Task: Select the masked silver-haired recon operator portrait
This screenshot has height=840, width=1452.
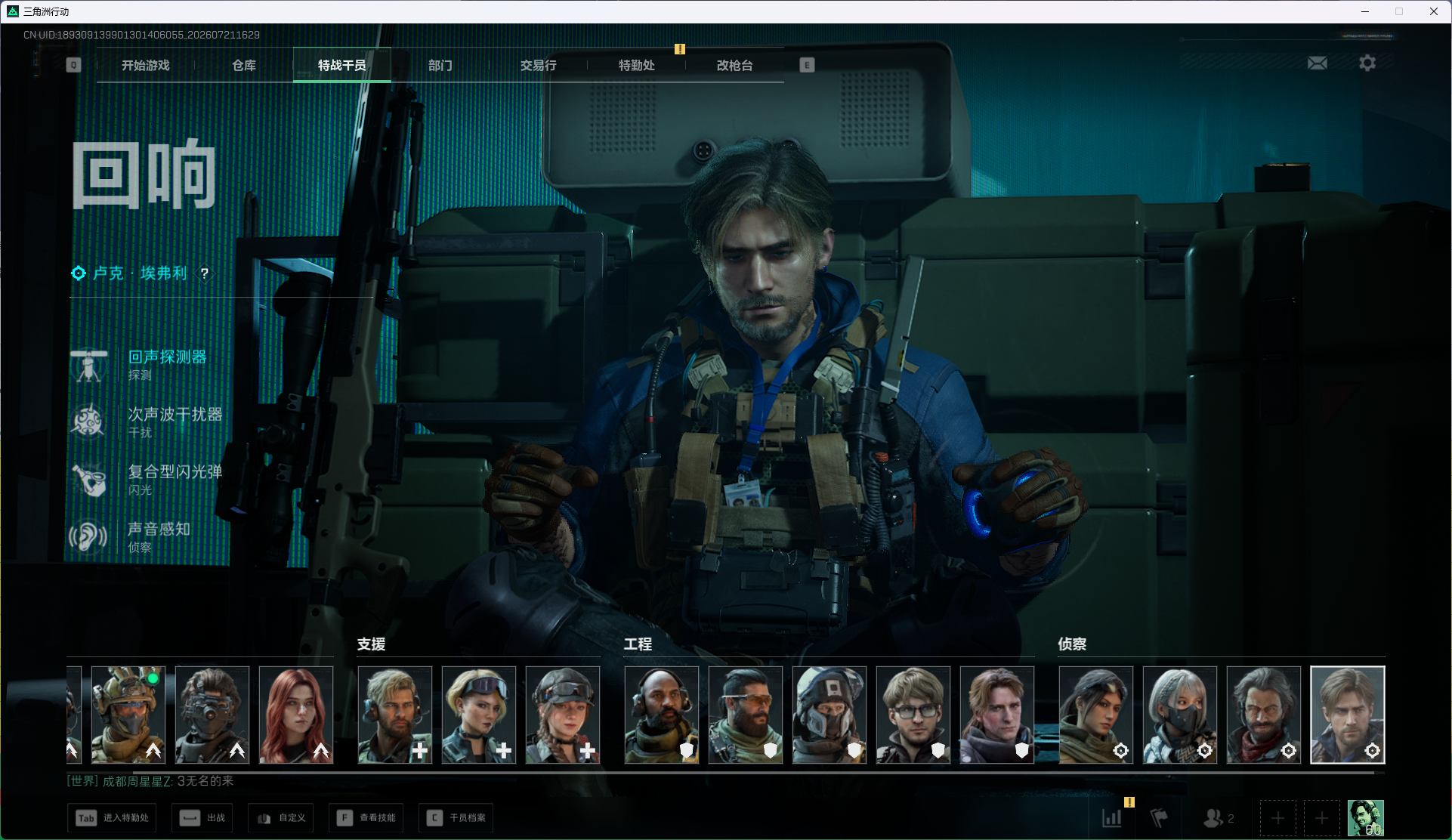Action: 1180,715
